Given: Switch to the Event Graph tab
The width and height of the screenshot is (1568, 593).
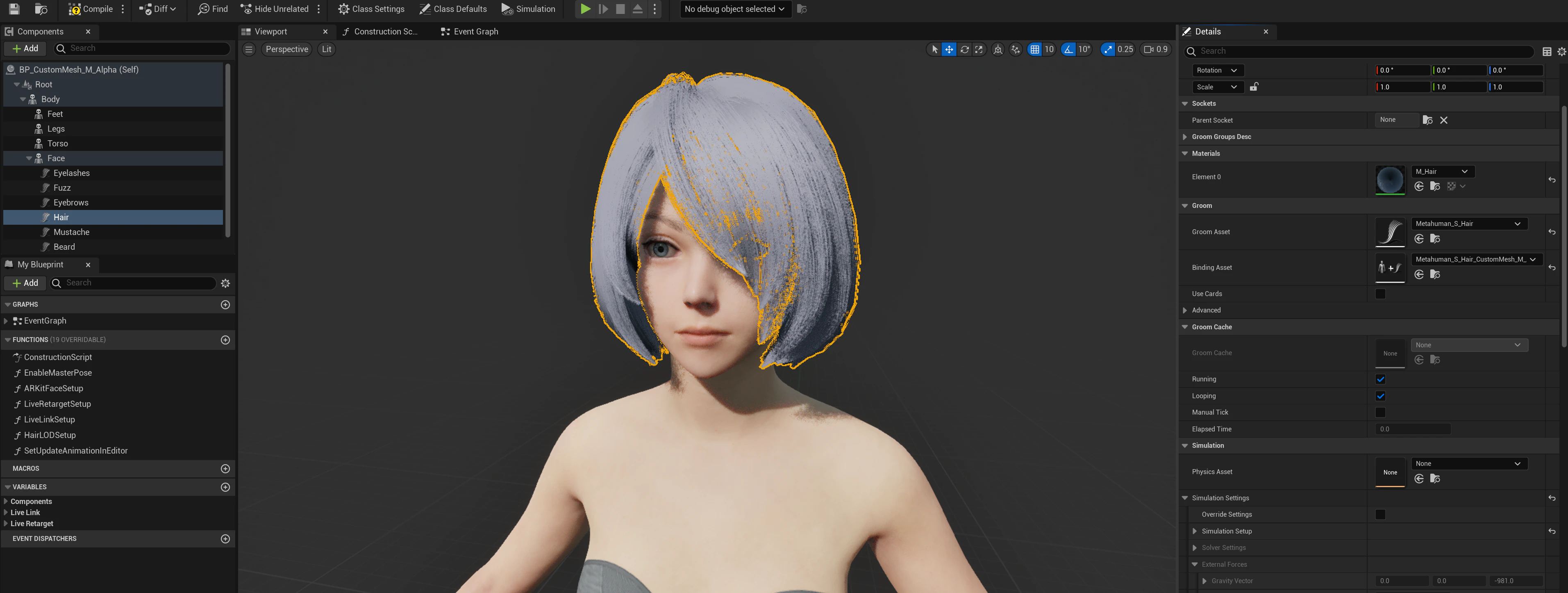Looking at the screenshot, I should 469,32.
